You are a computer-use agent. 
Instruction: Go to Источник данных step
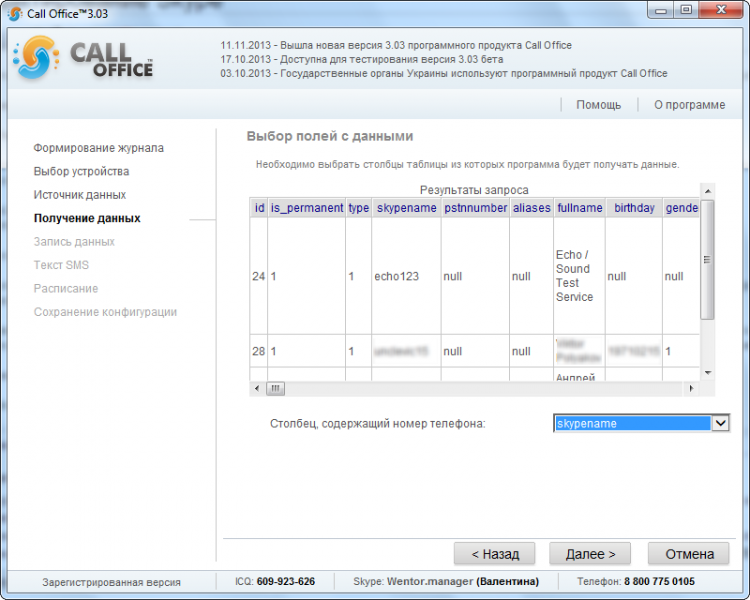pos(80,195)
